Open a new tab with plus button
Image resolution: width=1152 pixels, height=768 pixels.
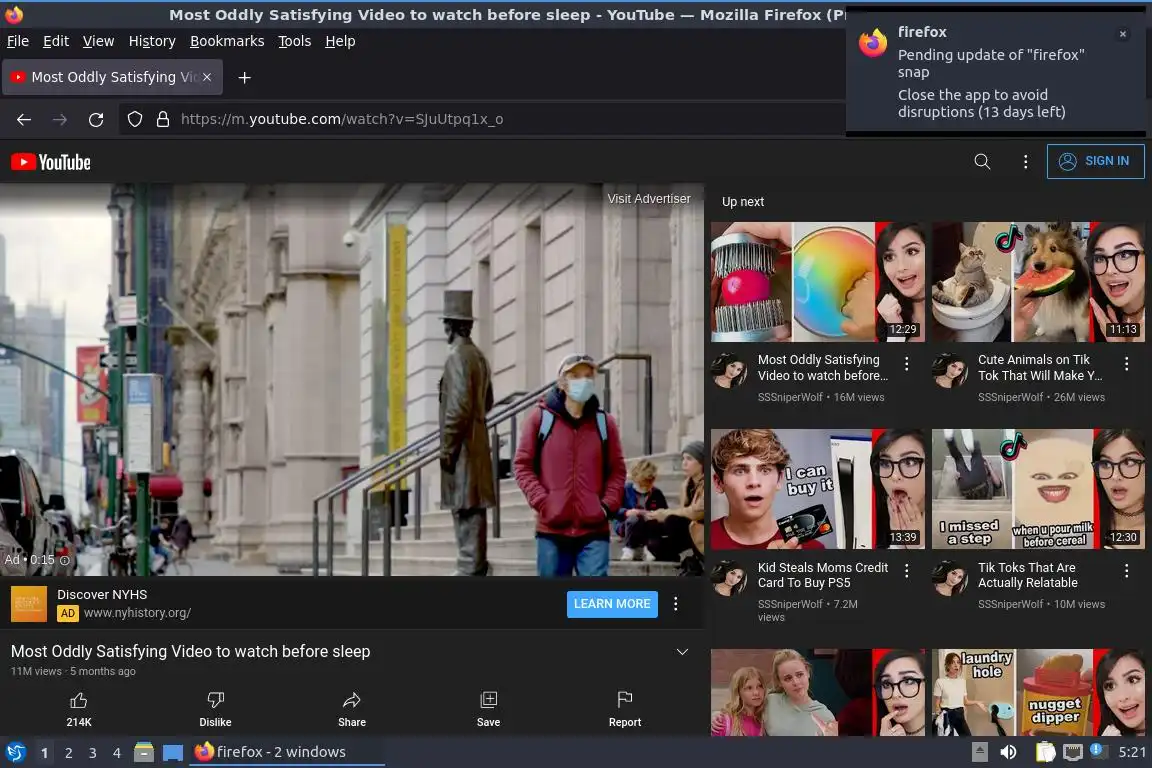(245, 77)
